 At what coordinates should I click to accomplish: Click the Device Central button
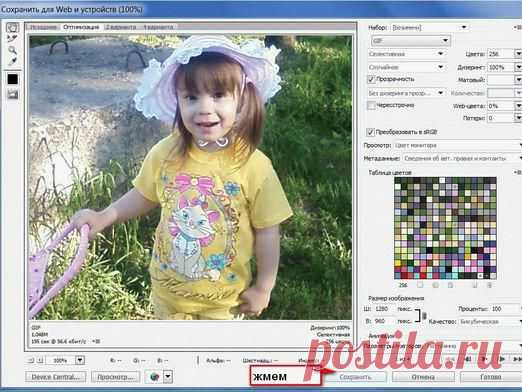click(55, 377)
